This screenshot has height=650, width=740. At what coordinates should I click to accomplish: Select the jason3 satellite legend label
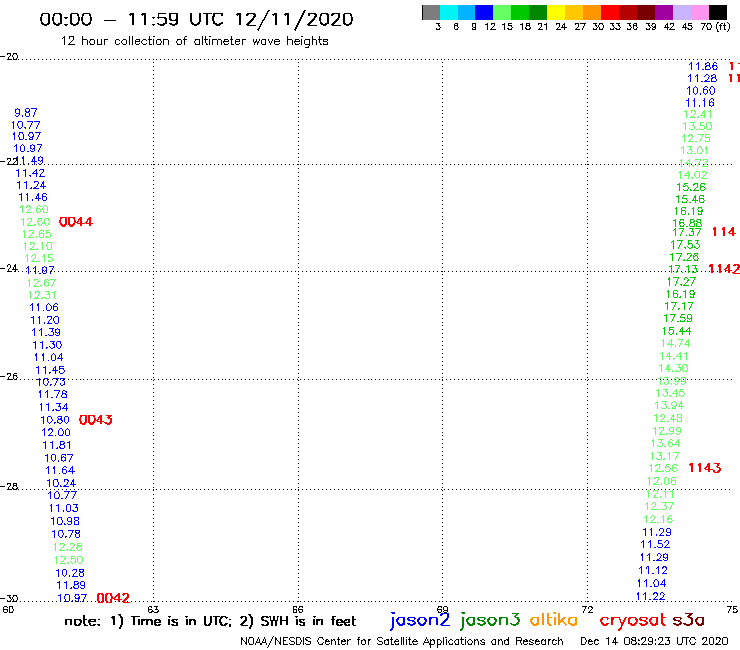tap(490, 620)
